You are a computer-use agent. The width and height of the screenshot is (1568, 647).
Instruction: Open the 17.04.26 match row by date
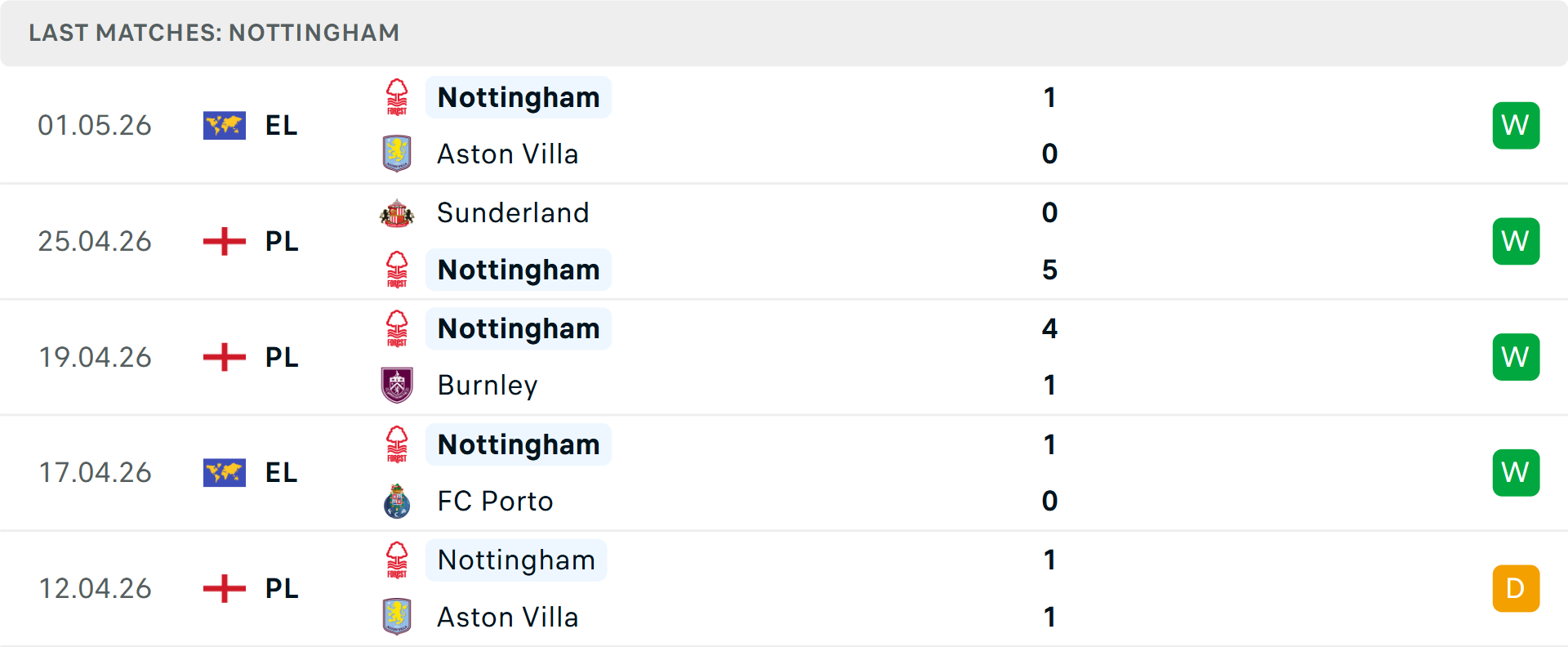pyautogui.click(x=95, y=473)
